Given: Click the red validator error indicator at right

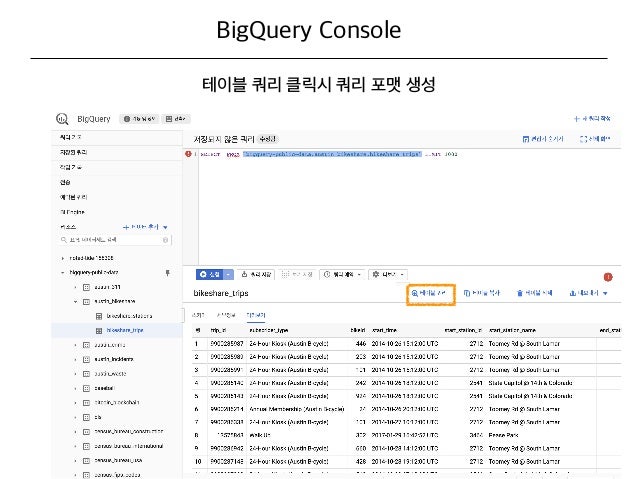Looking at the screenshot, I should (608, 277).
